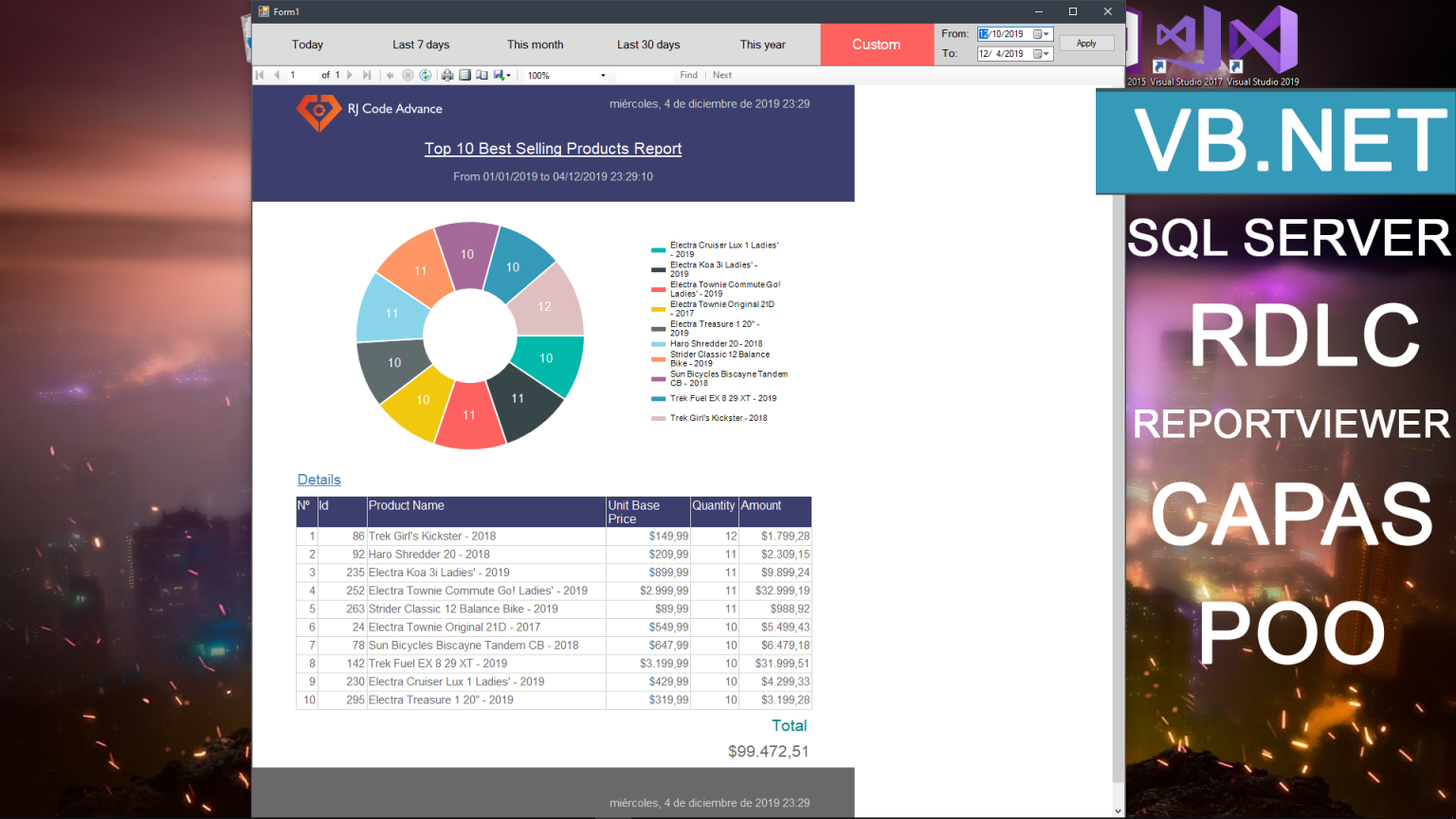Switch on the This year filter
Image resolution: width=1456 pixels, height=819 pixels.
click(x=762, y=44)
